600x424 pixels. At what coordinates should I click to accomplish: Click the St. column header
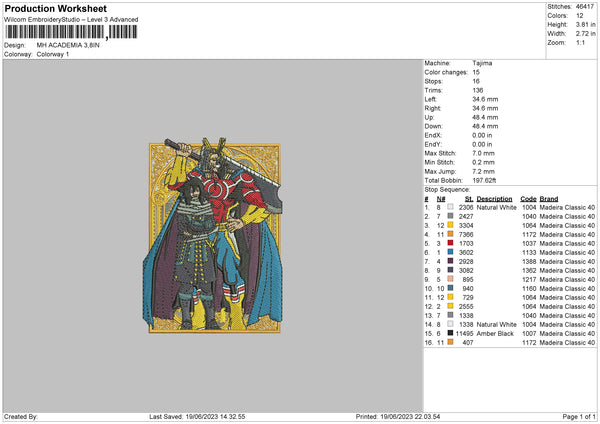coord(468,198)
